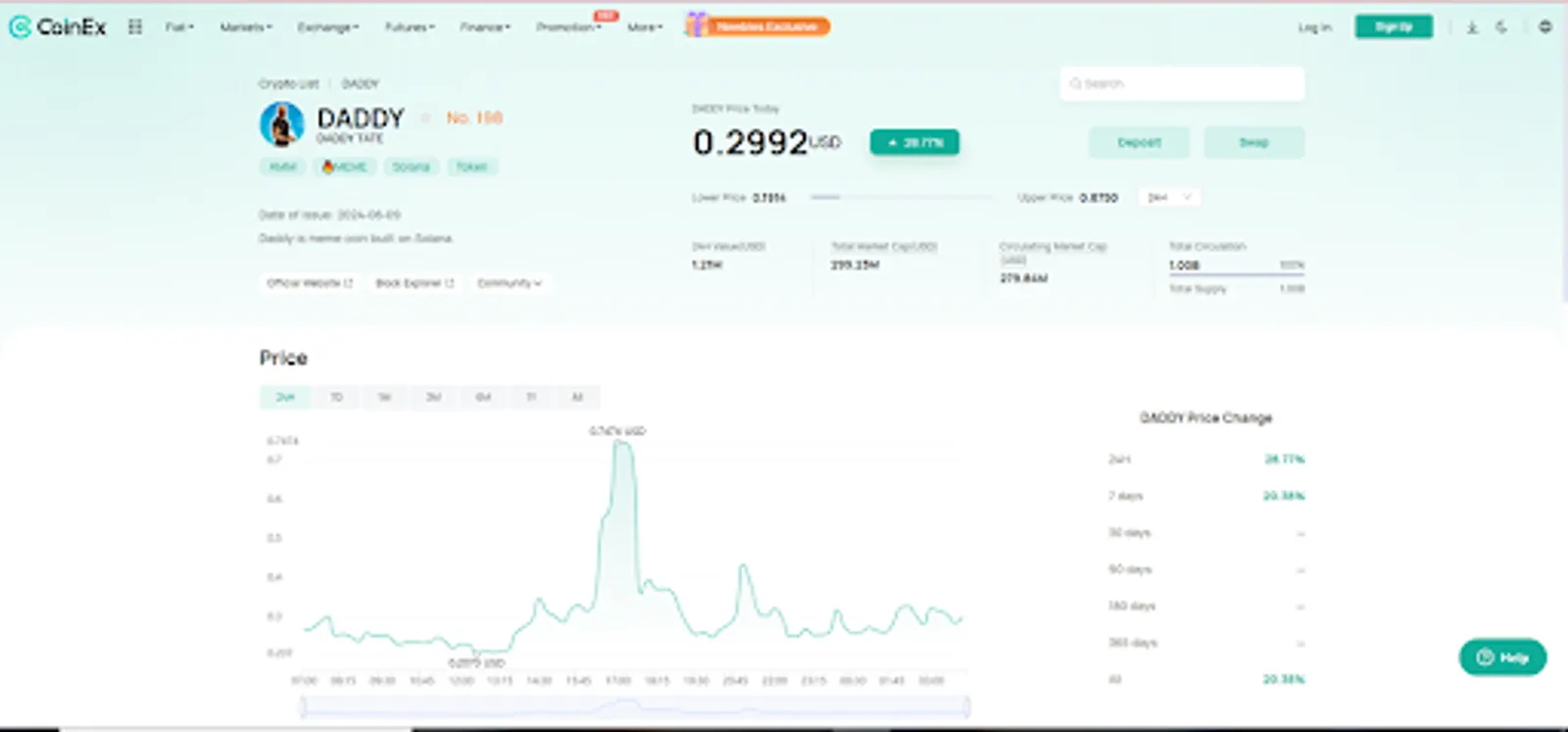
Task: Open the Finance dropdown menu
Action: 485,27
